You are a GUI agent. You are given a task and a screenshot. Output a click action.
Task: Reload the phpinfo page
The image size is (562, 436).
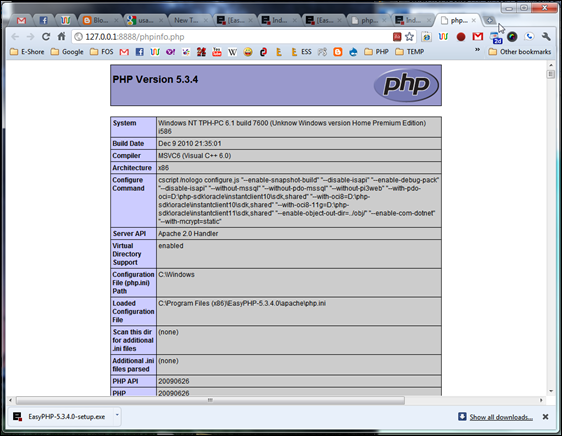pos(46,37)
